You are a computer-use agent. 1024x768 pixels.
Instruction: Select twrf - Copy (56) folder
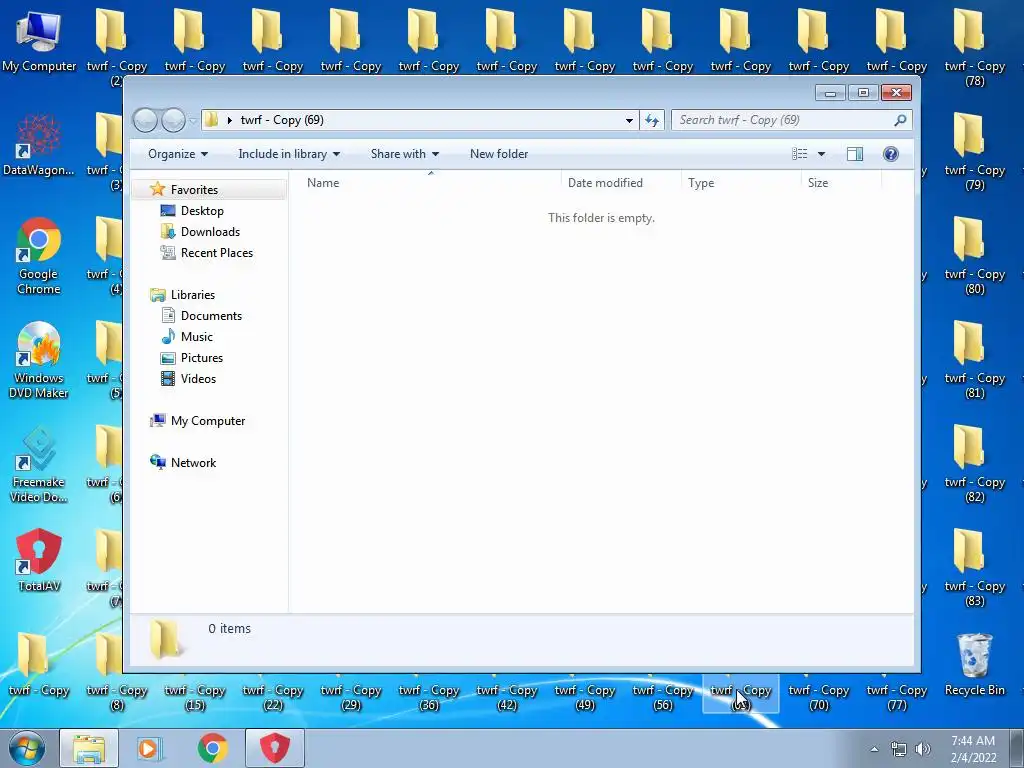662,697
